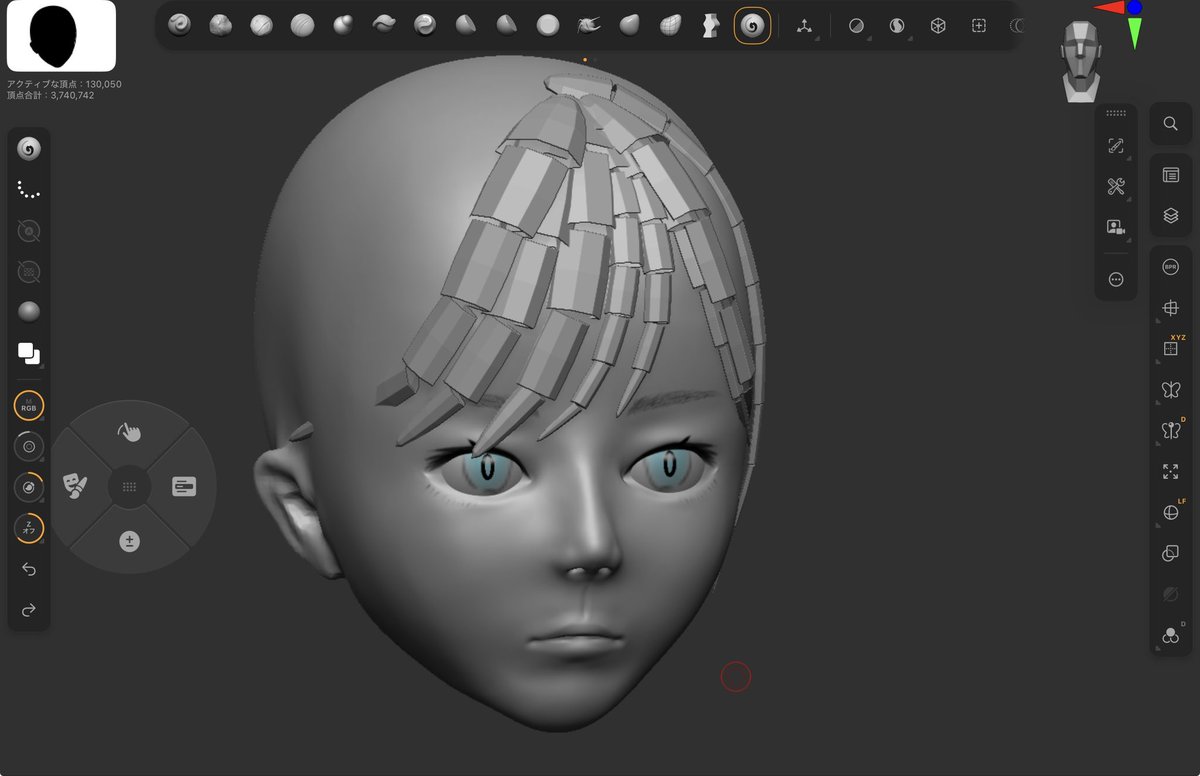Image resolution: width=1200 pixels, height=776 pixels.
Task: Select the camera icon in the right floating panel
Action: [1116, 227]
